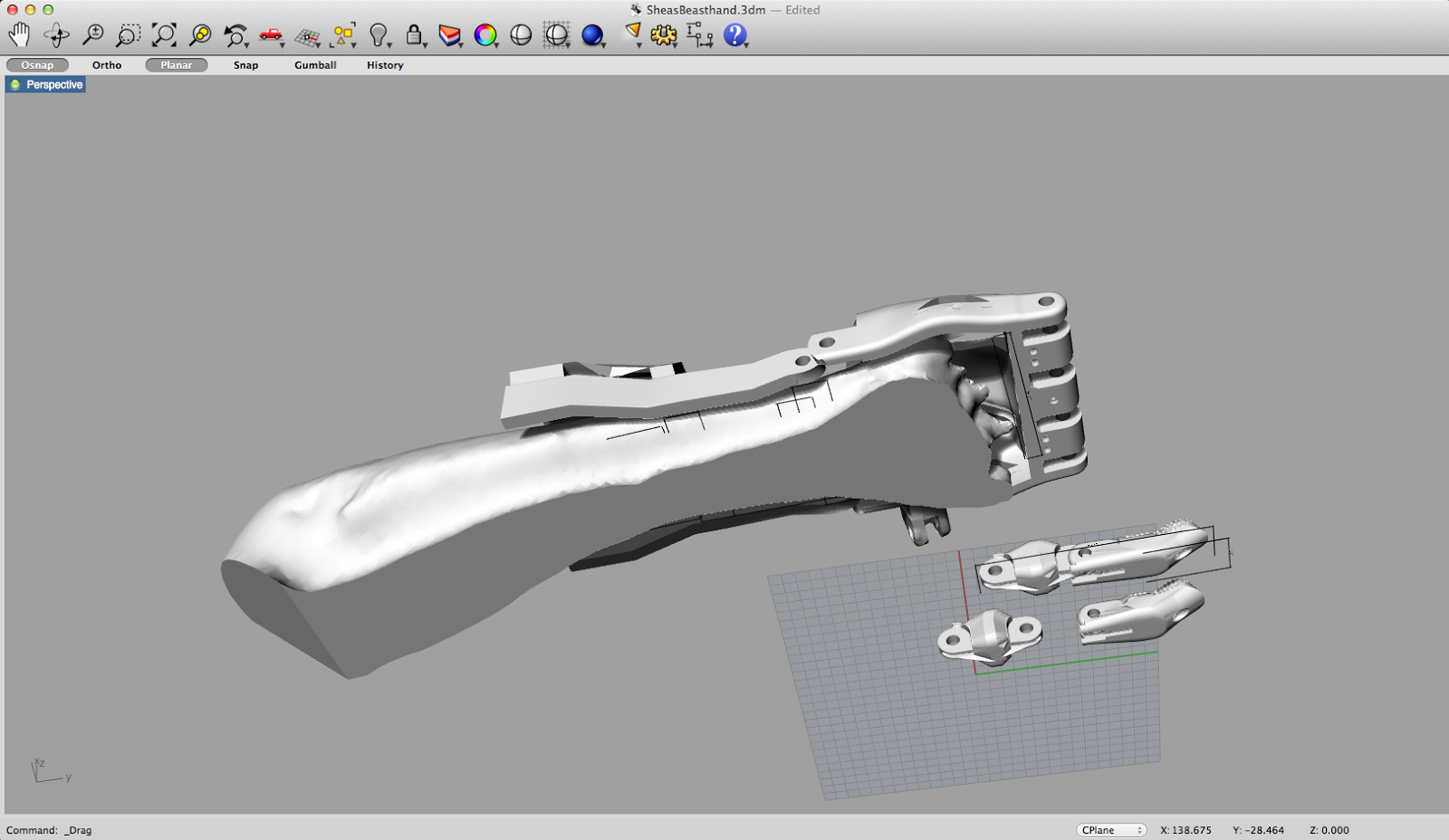The height and width of the screenshot is (840, 1449).
Task: Open Rhino options with the gears icon
Action: click(664, 34)
